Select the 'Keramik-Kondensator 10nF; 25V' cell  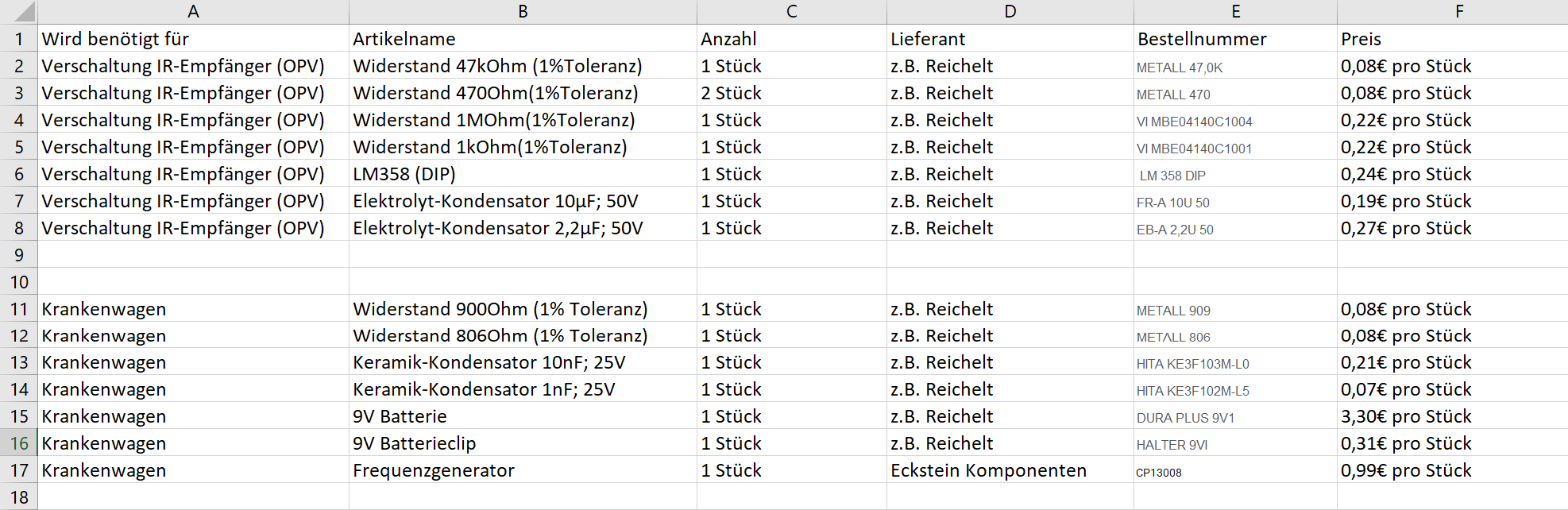point(489,362)
